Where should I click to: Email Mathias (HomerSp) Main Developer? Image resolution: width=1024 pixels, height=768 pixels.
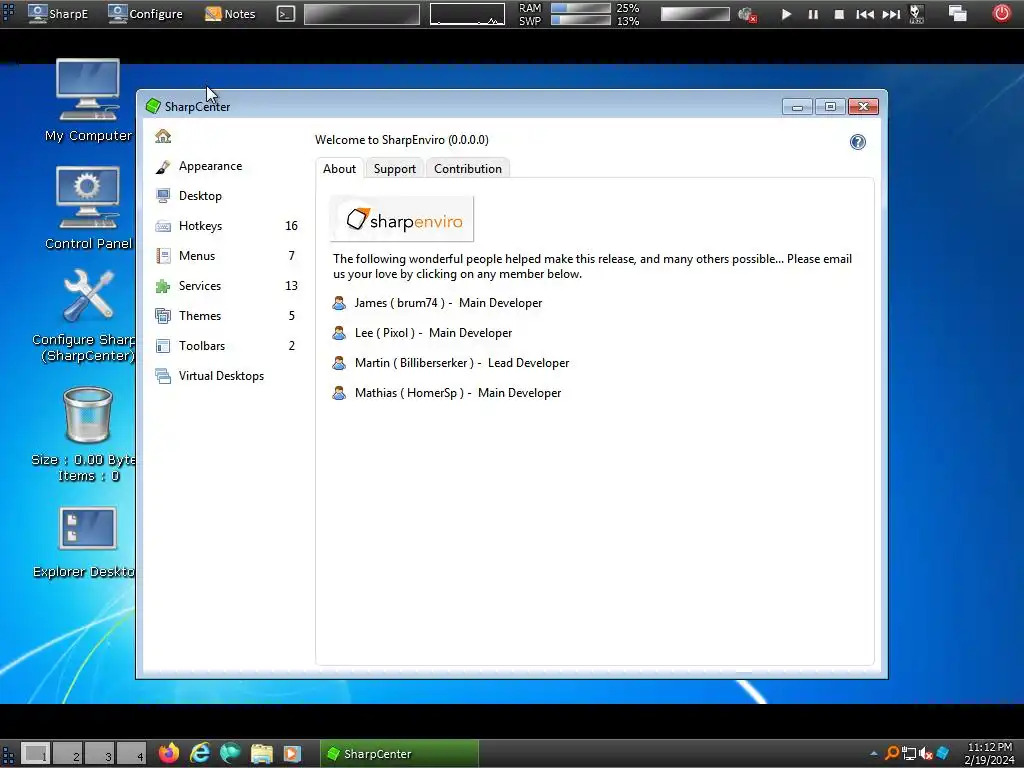[x=447, y=393]
